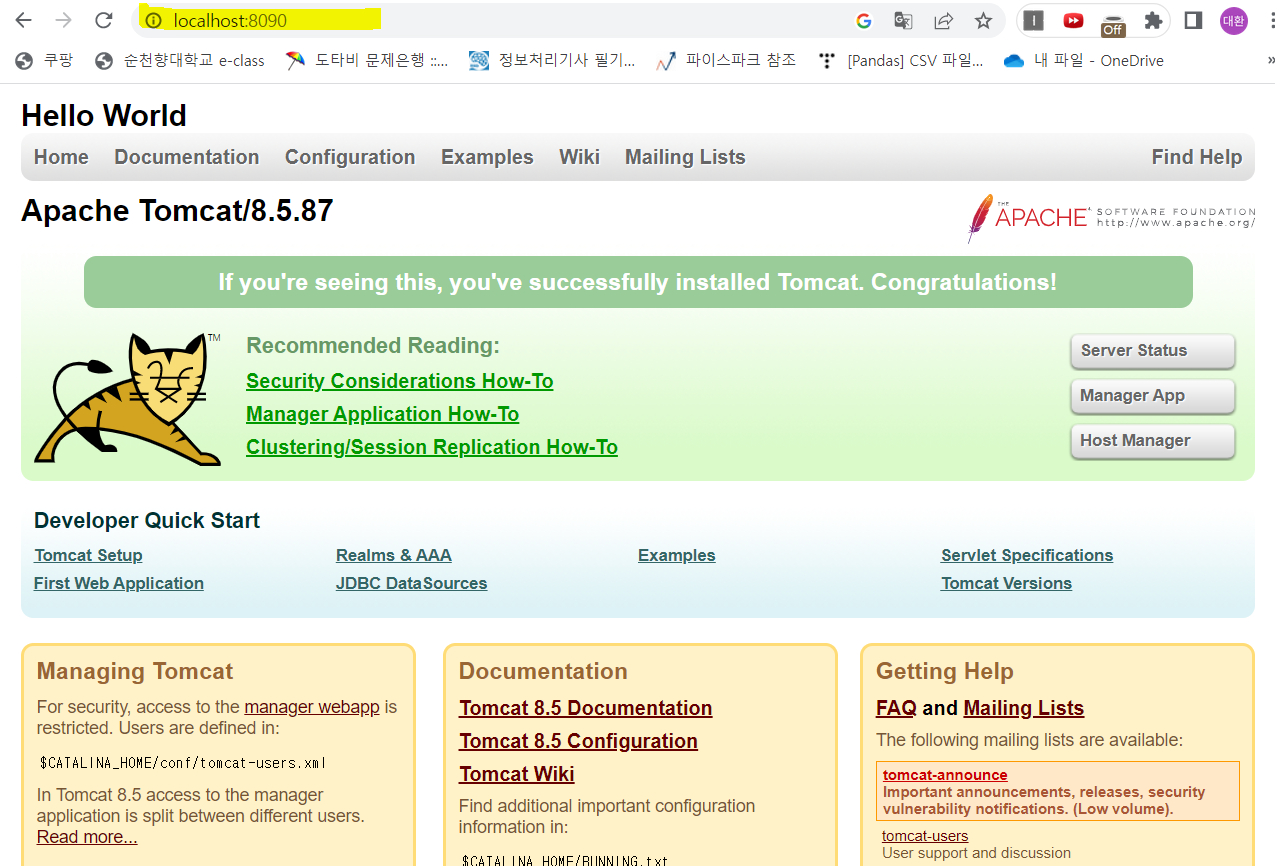Open the Tomcat Versions link

click(x=1006, y=583)
